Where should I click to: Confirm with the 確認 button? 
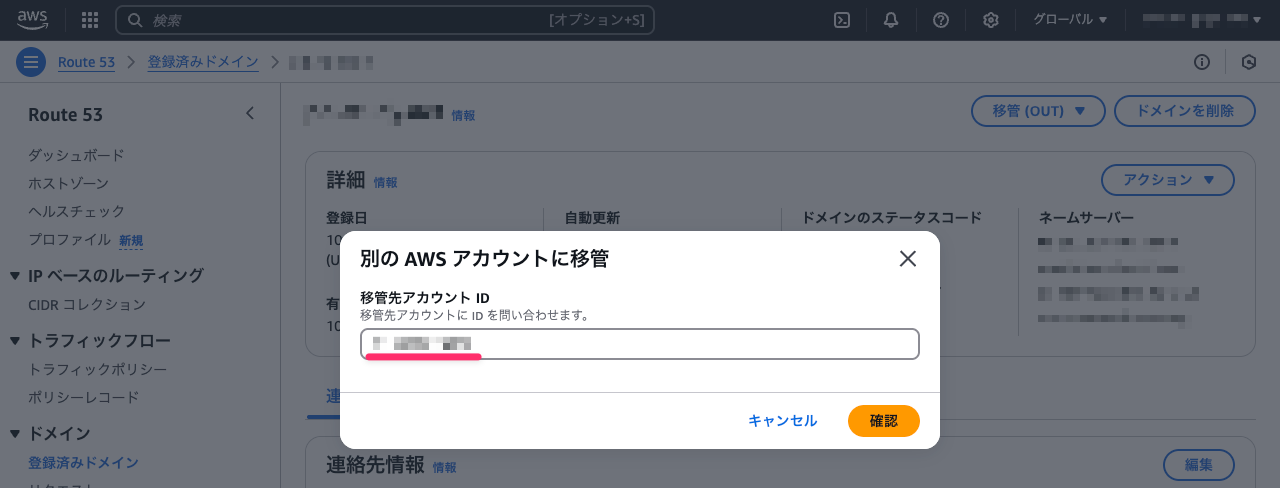tap(884, 421)
